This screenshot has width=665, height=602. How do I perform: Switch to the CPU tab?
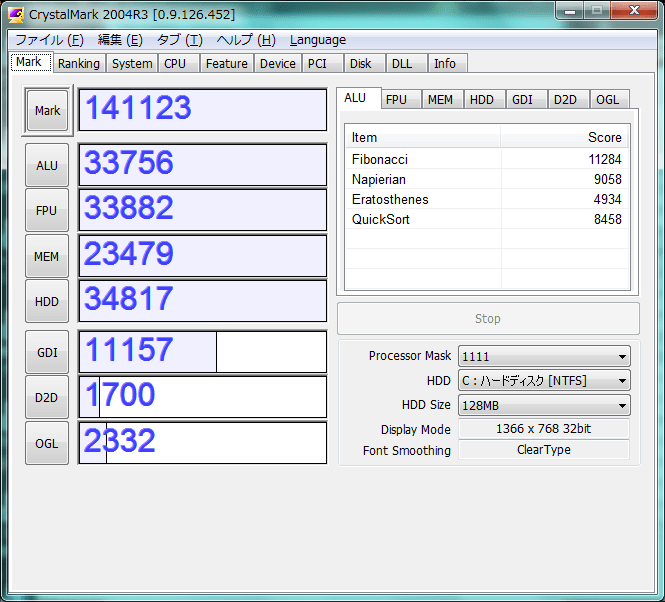pos(179,63)
